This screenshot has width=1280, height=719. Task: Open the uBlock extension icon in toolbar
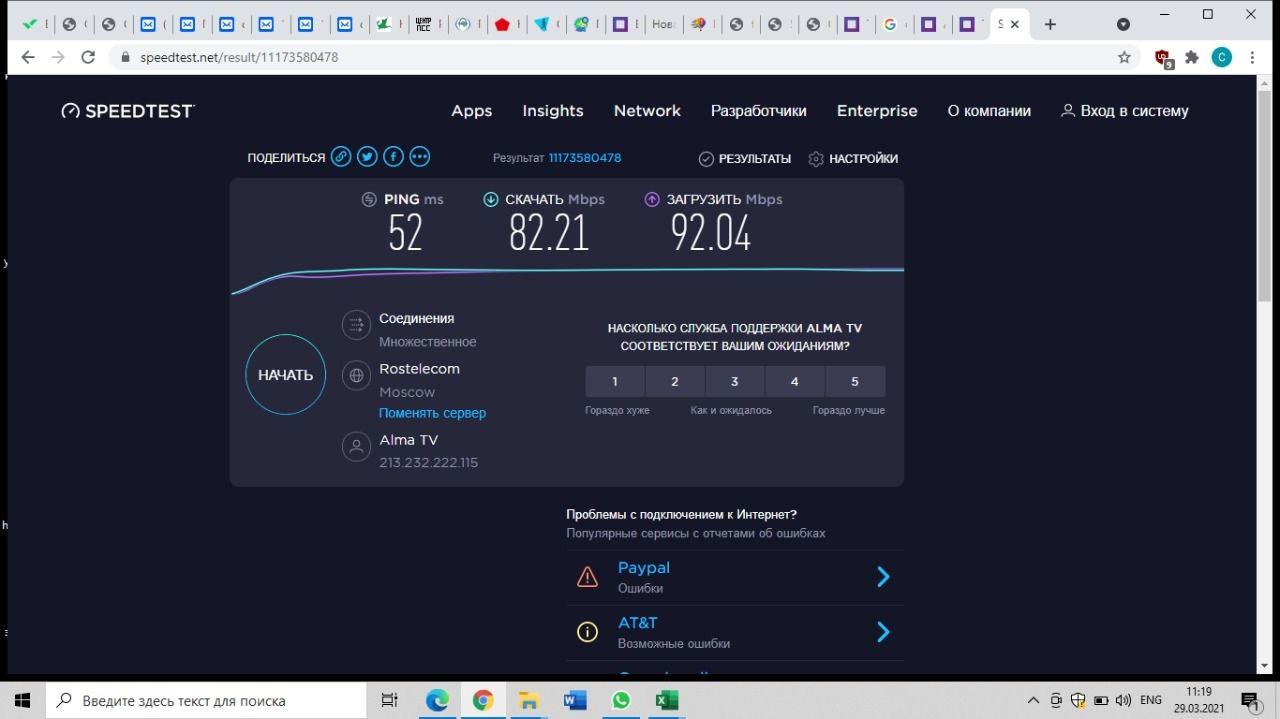click(x=1163, y=58)
